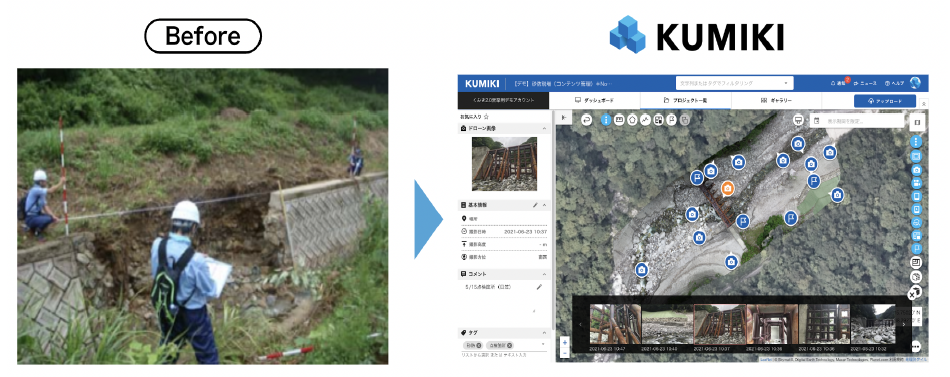Toggle the blue flag layer button on right
This screenshot has width=950, height=377.
[916, 249]
